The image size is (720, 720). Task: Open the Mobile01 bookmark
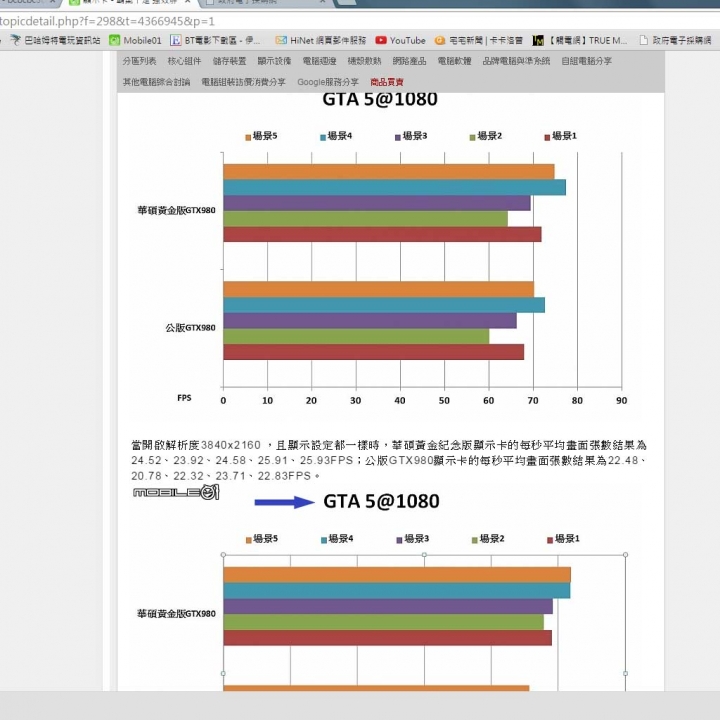point(135,40)
